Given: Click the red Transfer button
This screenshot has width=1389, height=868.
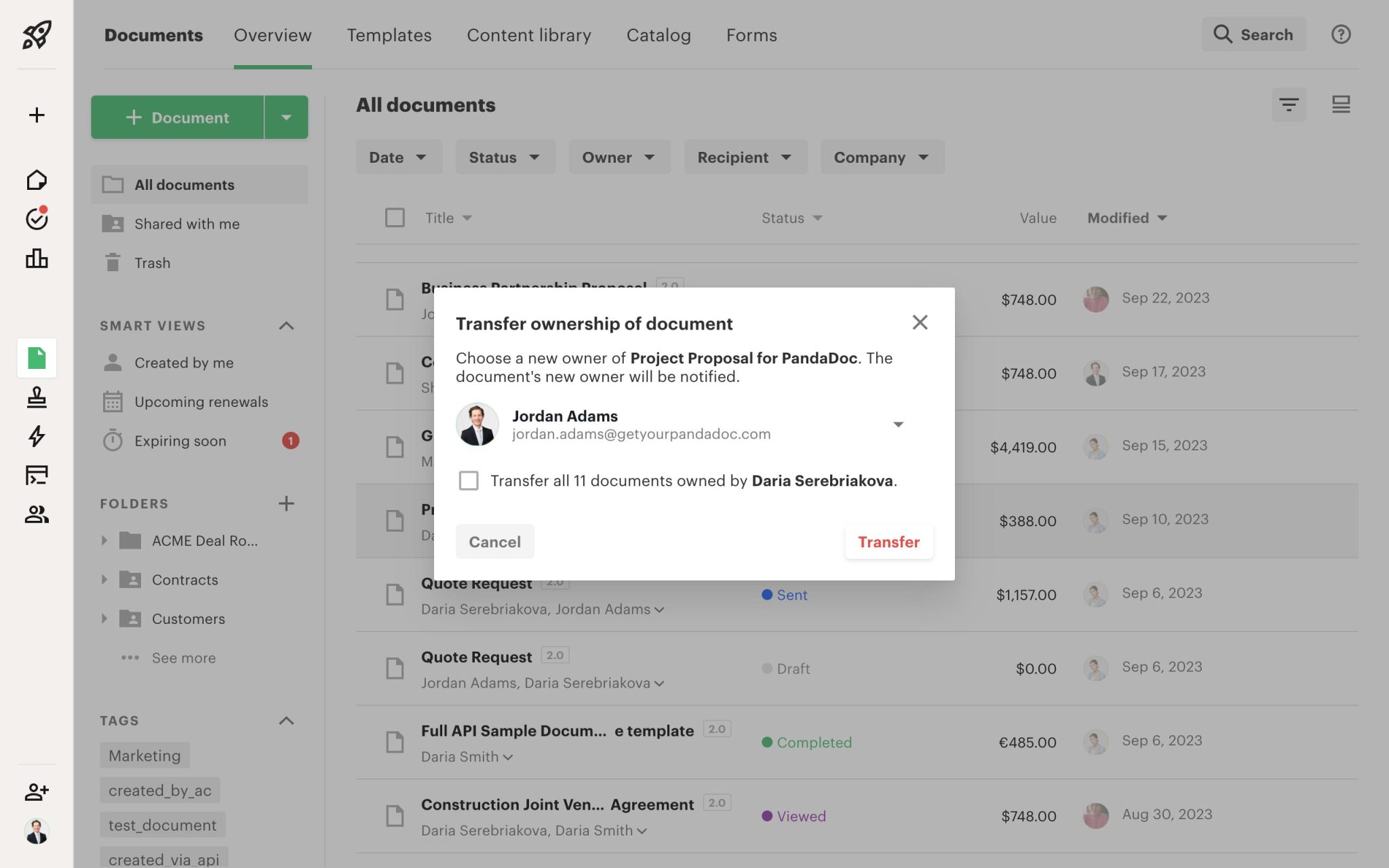Looking at the screenshot, I should click(888, 542).
